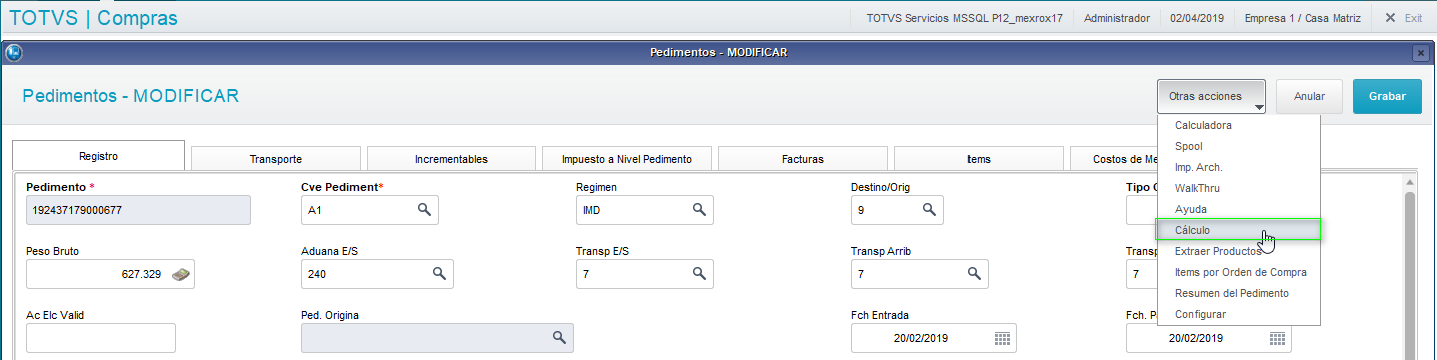Open search icon in Regimen field
This screenshot has height=360, width=1437.
point(699,210)
